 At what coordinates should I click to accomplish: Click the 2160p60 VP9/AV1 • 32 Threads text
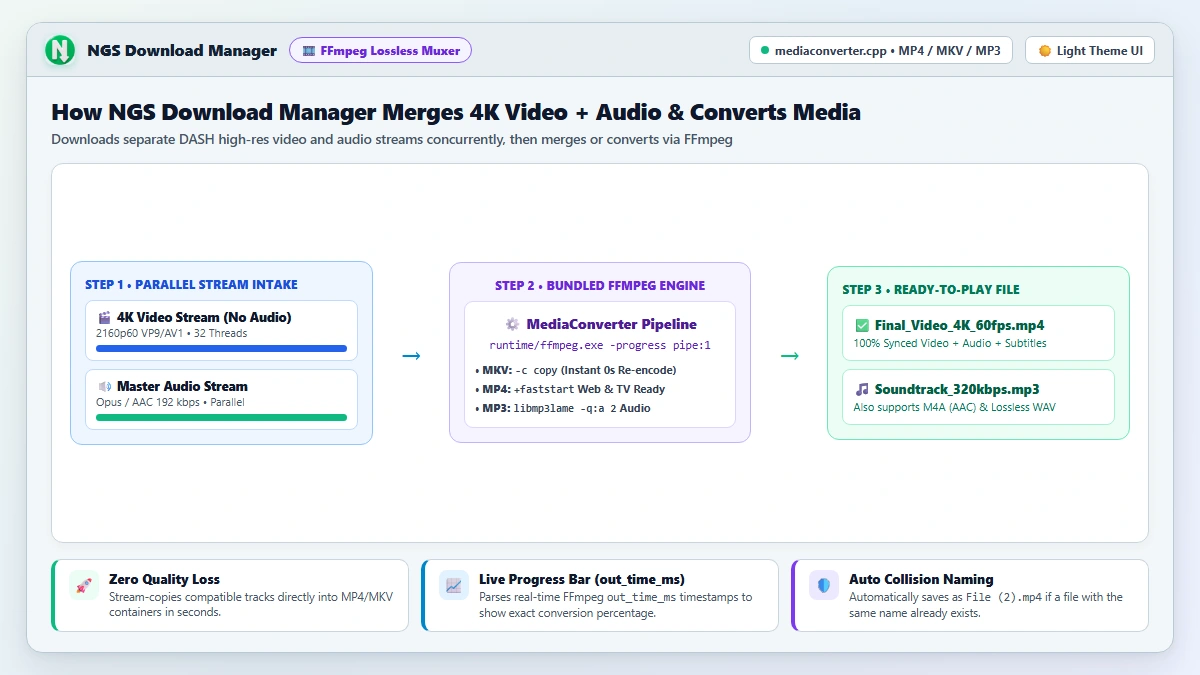pos(171,333)
